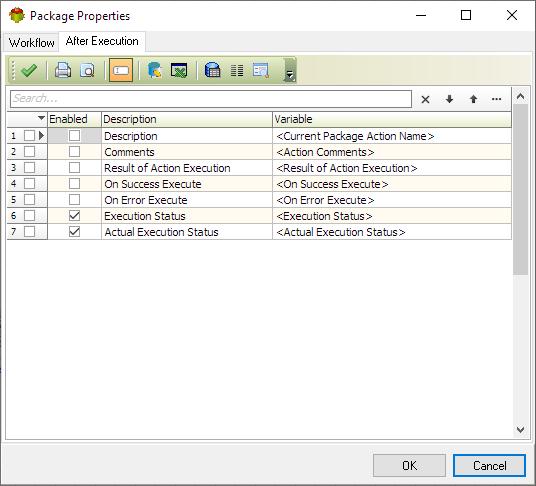The height and width of the screenshot is (486, 536).
Task: Enable the Description row checkbox
Action: pos(74,136)
